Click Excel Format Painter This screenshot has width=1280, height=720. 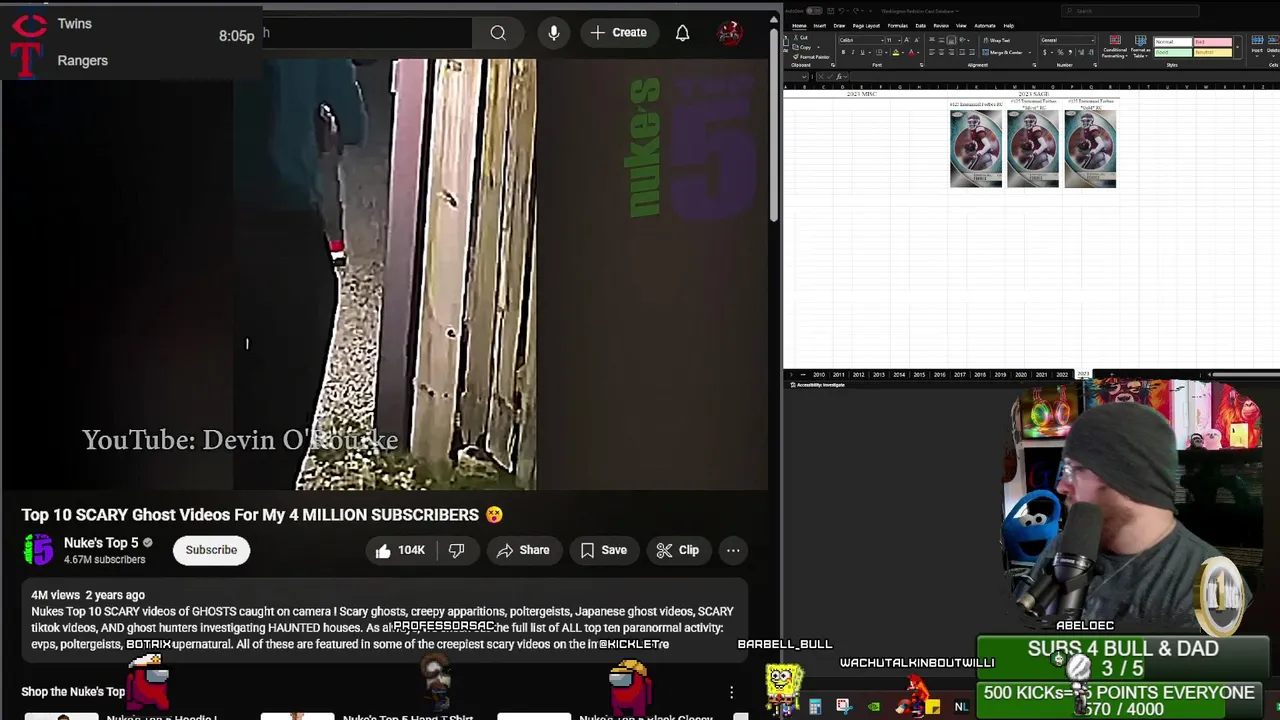tap(811, 57)
